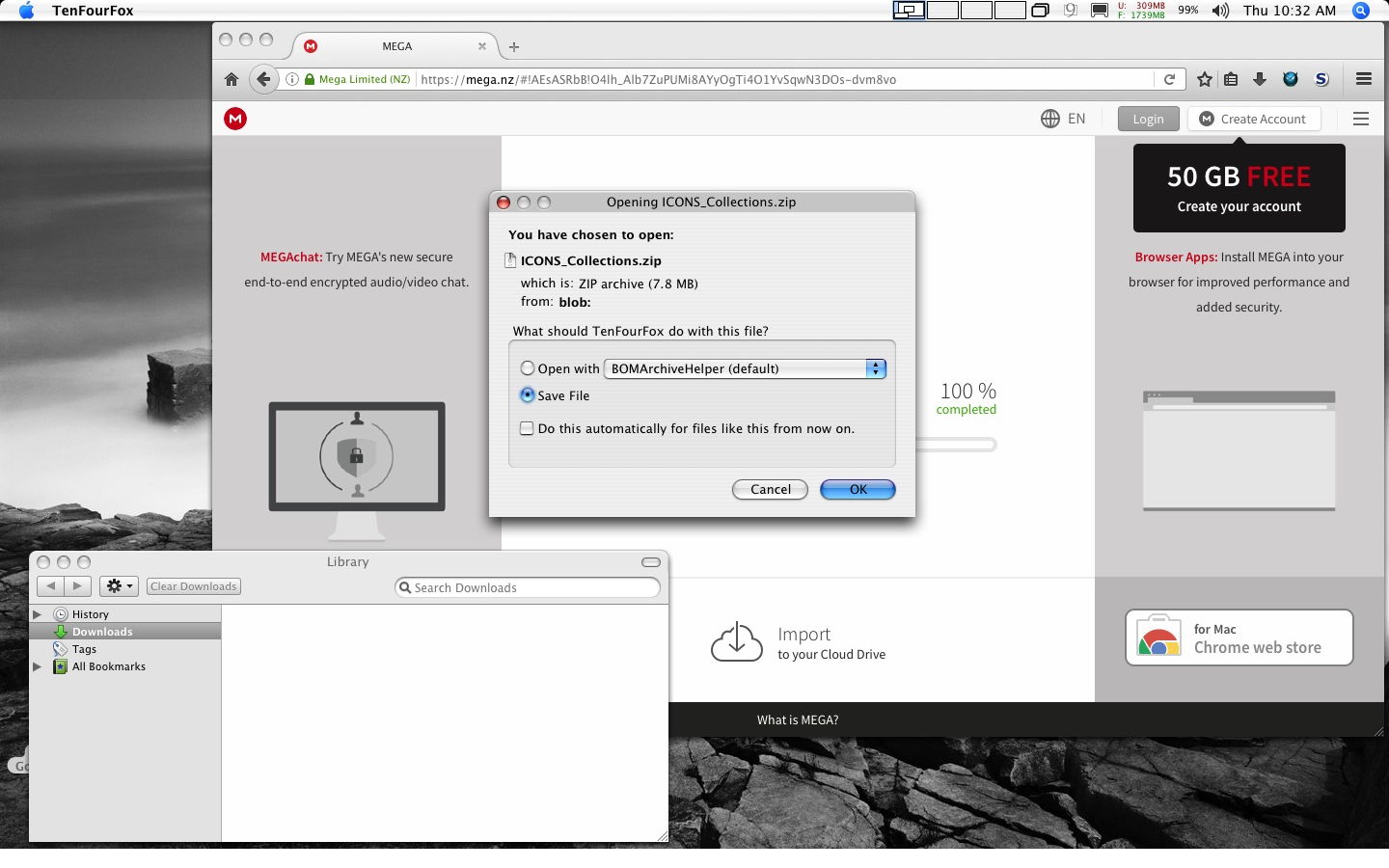Click the What is MEGA? link
Image resolution: width=1389 pixels, height=868 pixels.
[x=798, y=719]
